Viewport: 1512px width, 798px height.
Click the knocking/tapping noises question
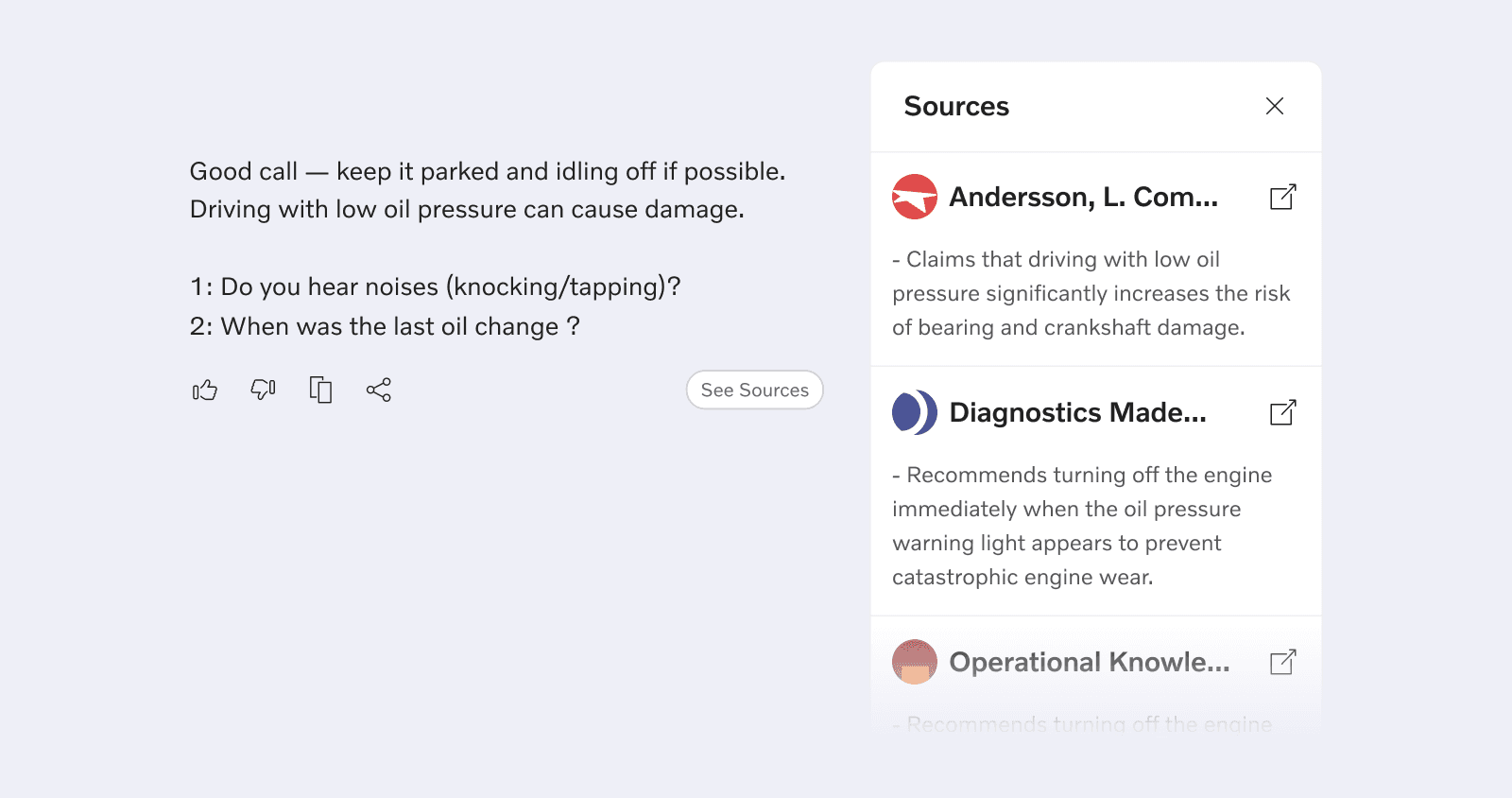pyautogui.click(x=436, y=286)
